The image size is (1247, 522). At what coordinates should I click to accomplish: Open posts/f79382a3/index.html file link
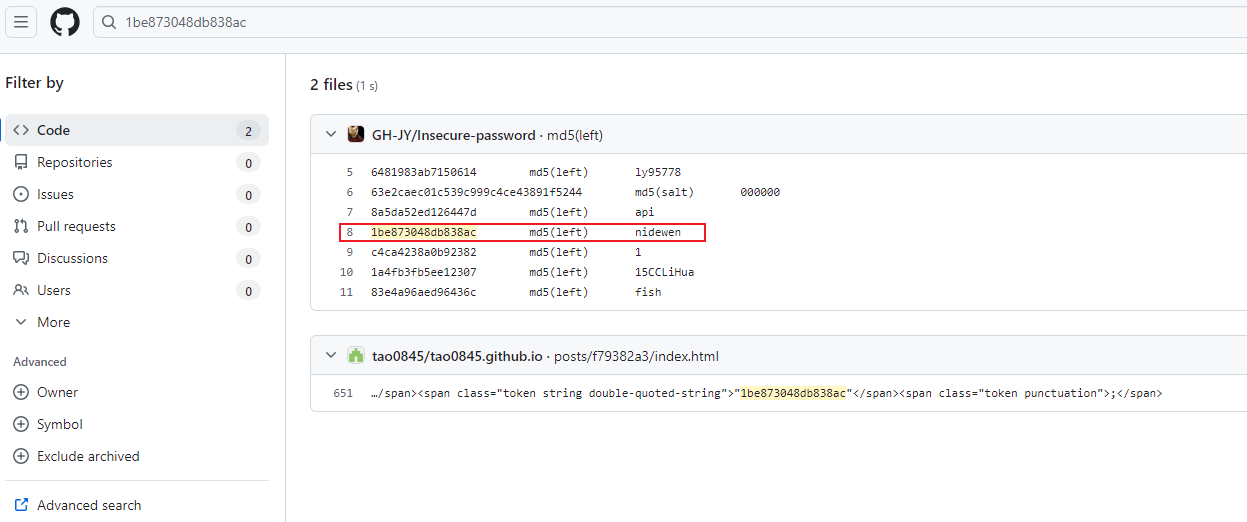(636, 356)
